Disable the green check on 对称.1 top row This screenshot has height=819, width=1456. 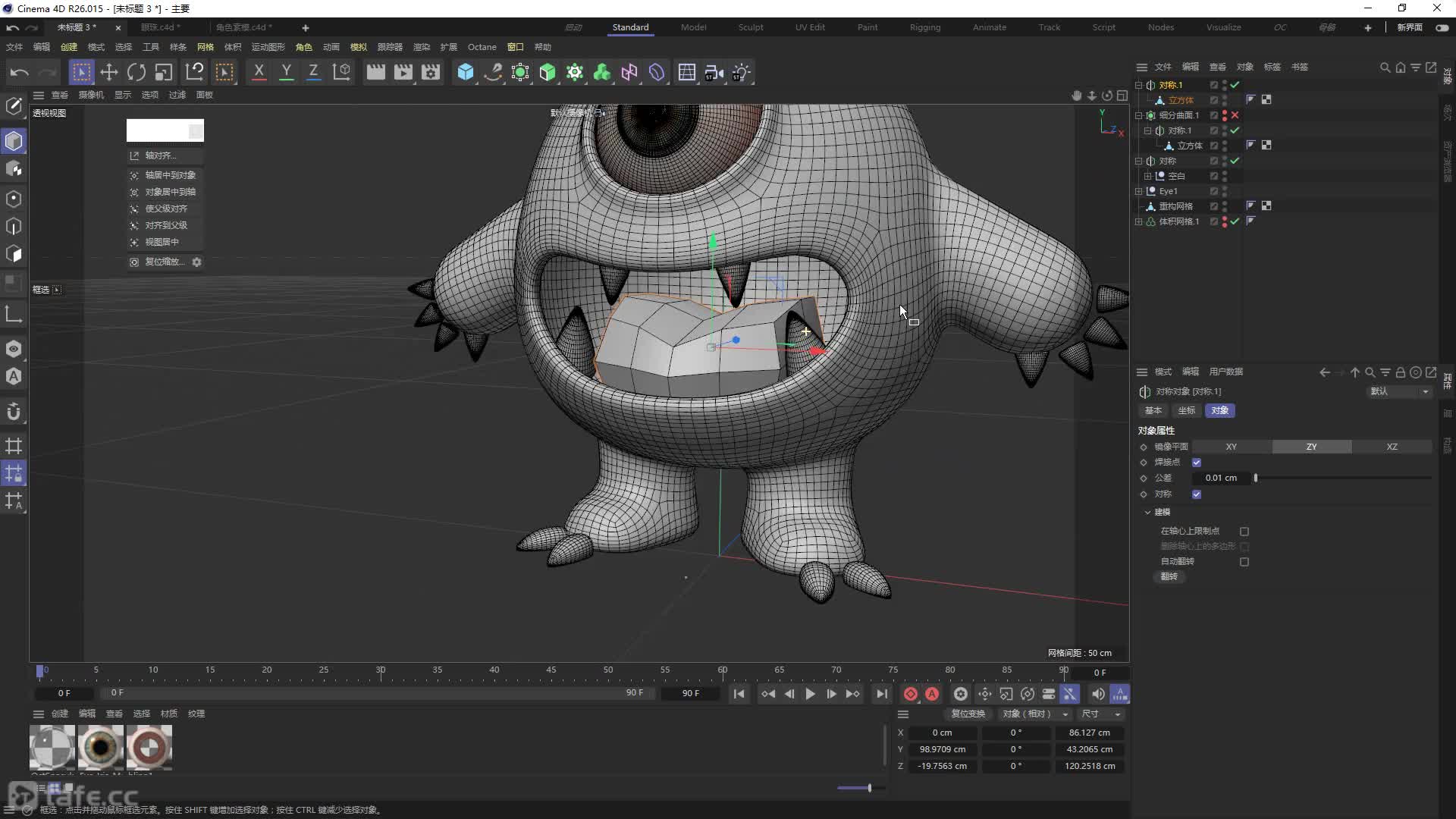[x=1235, y=85]
